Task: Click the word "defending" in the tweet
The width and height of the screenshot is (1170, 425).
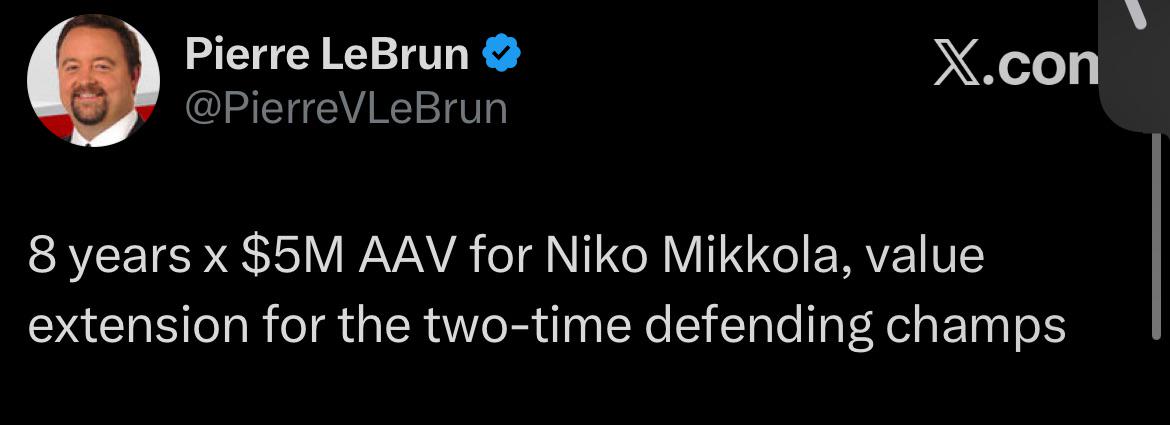Action: pyautogui.click(x=739, y=326)
